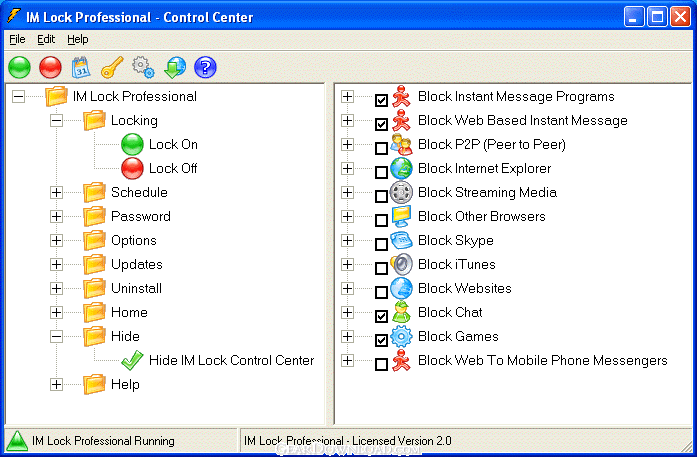Select the Home tree item label
This screenshot has height=457, width=697.
pos(129,313)
